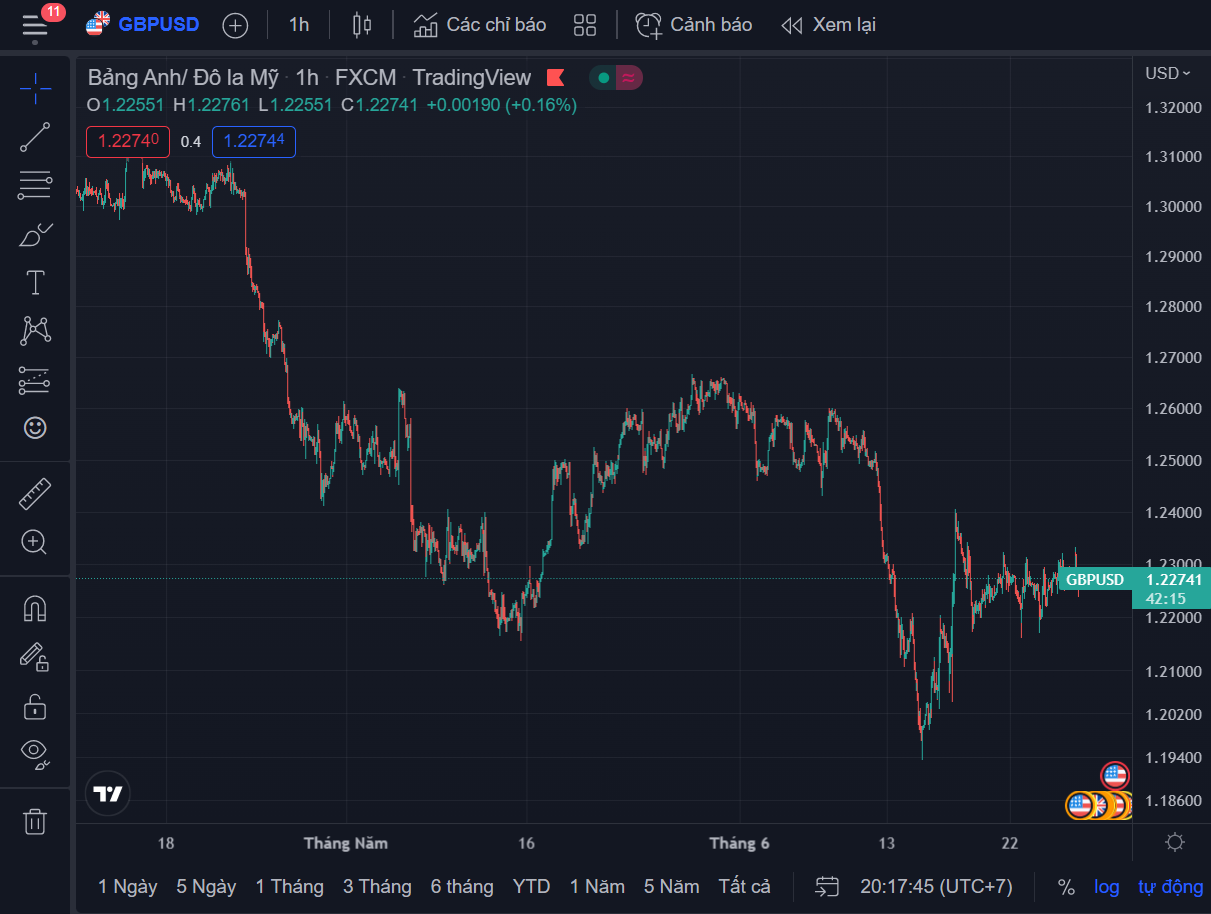Select the trend line tool

click(35, 137)
